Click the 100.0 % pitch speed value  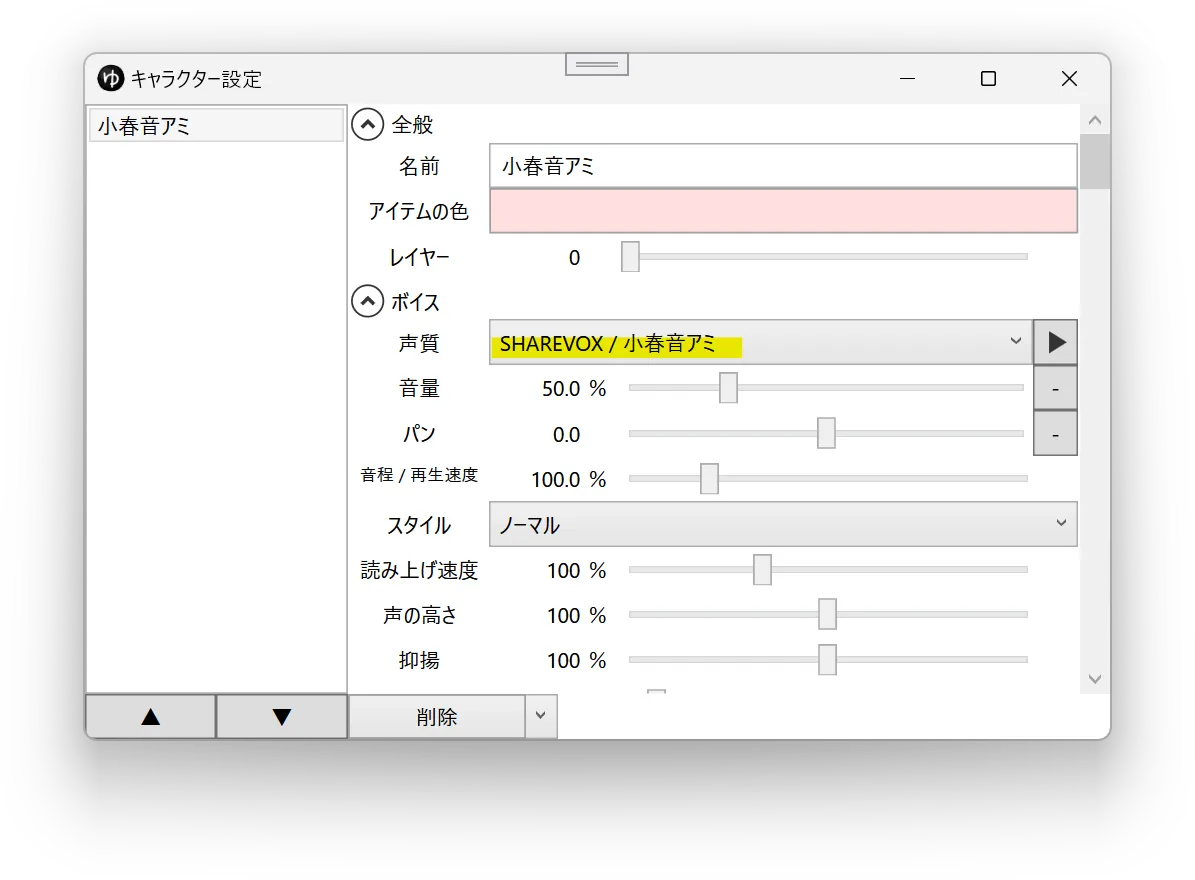tap(569, 479)
